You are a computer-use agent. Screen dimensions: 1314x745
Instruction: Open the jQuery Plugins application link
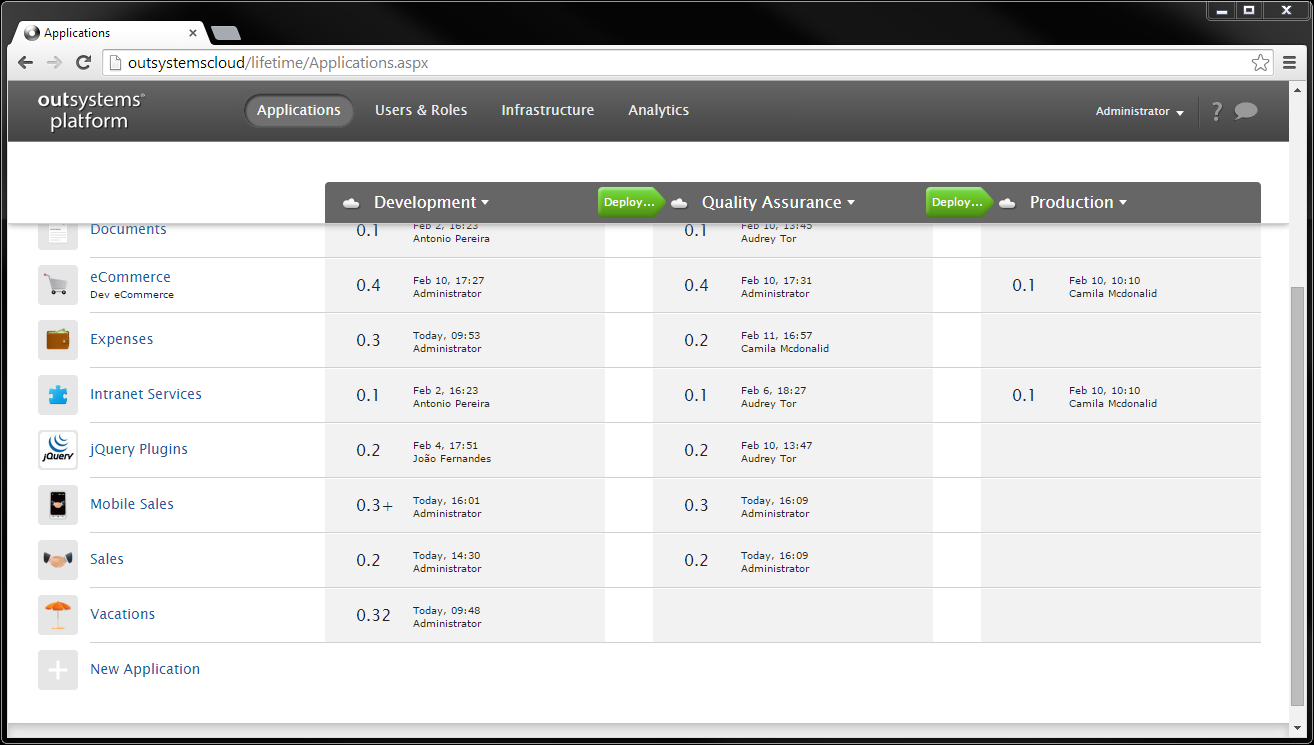tap(139, 449)
